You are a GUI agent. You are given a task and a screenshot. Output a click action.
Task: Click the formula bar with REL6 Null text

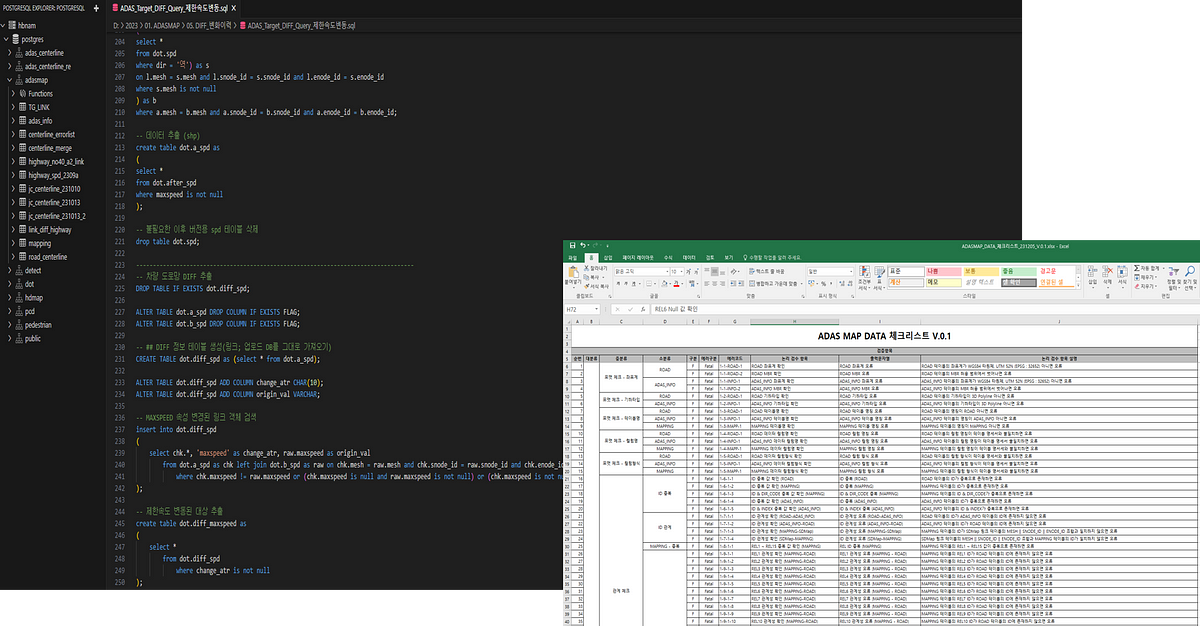[x=925, y=309]
